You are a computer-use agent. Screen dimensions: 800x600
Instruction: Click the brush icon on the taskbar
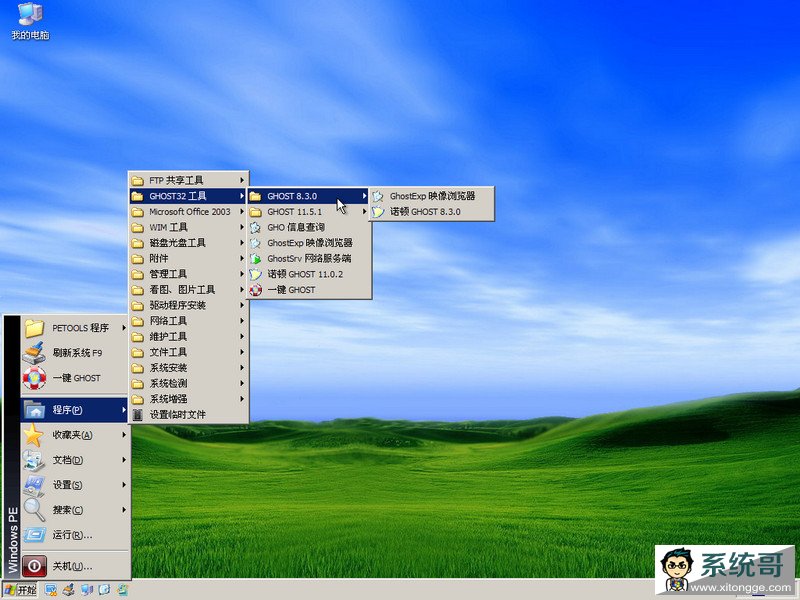click(x=68, y=590)
